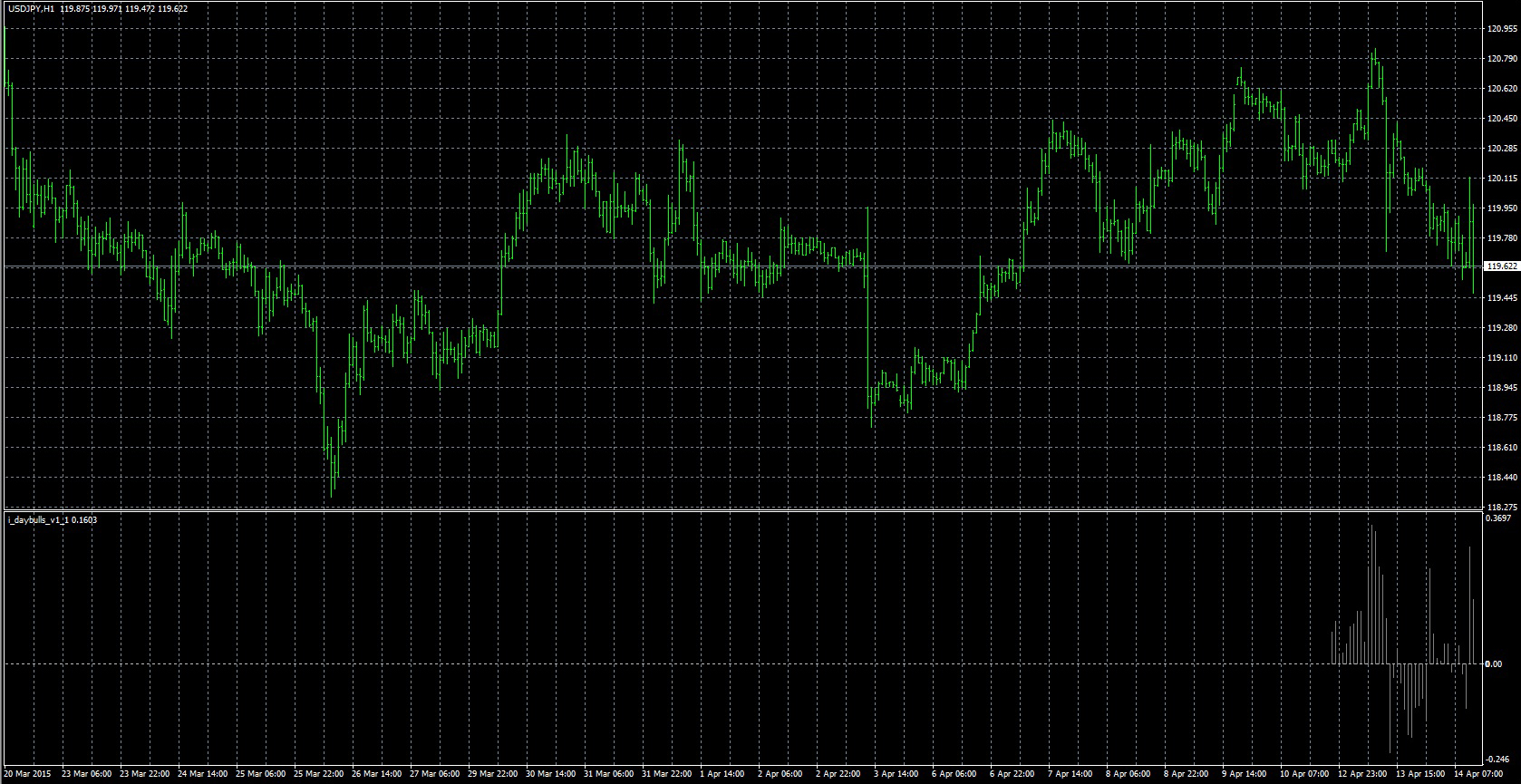
Task: Click the 119.280 price axis label
Action: point(1503,328)
